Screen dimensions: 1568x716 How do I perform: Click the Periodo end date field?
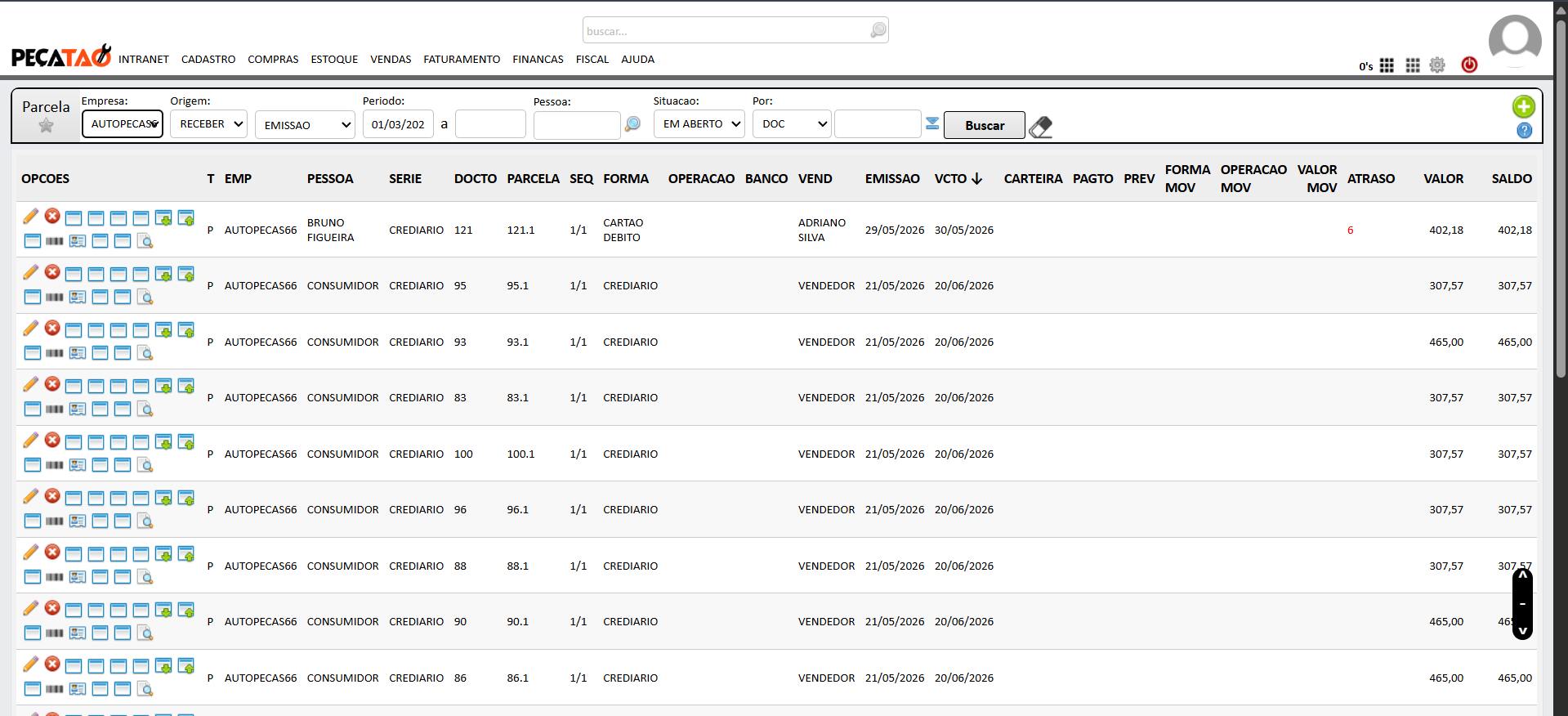coord(490,124)
